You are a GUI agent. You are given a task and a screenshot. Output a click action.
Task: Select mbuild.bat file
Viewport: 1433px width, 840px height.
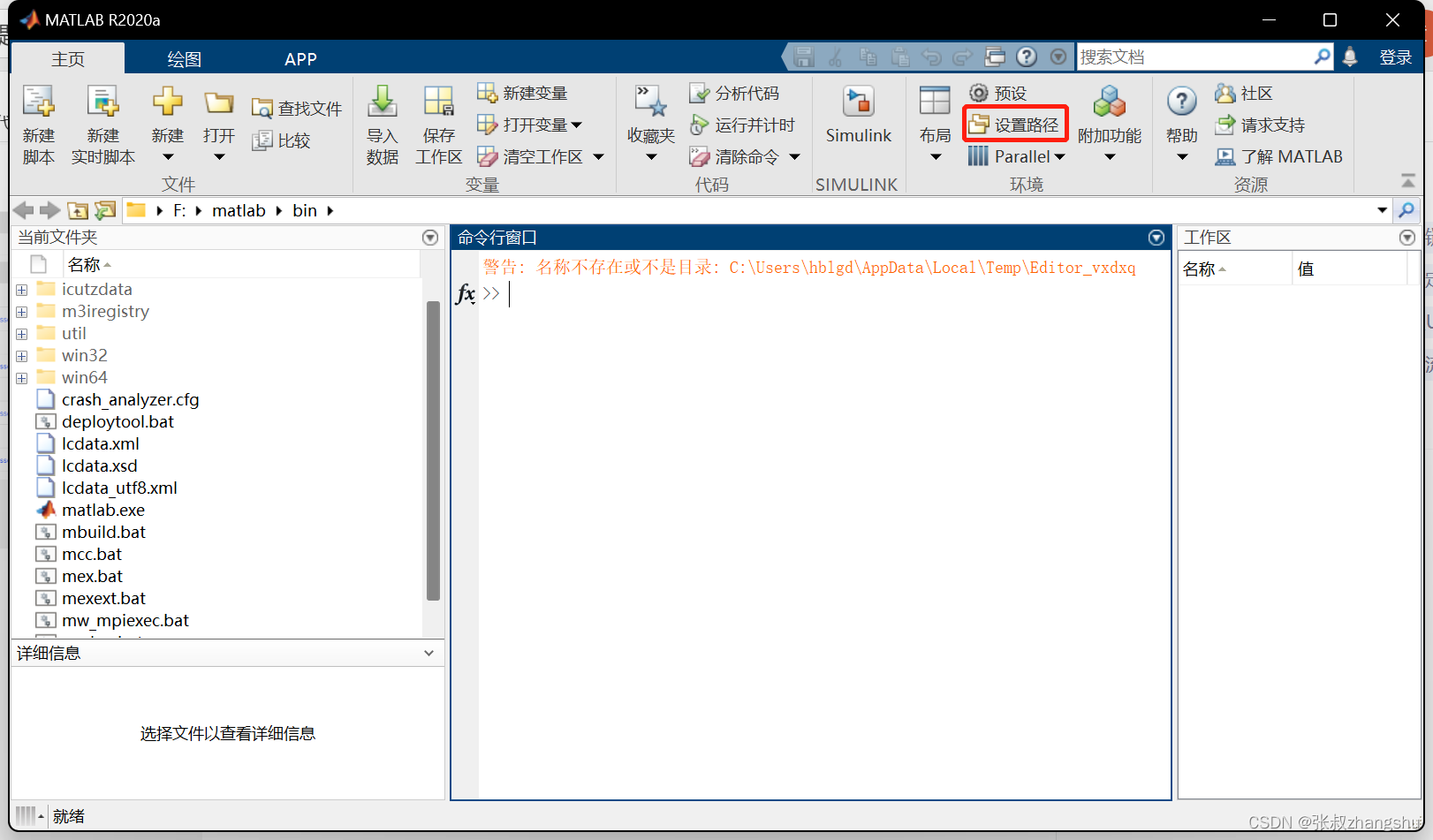tap(103, 533)
